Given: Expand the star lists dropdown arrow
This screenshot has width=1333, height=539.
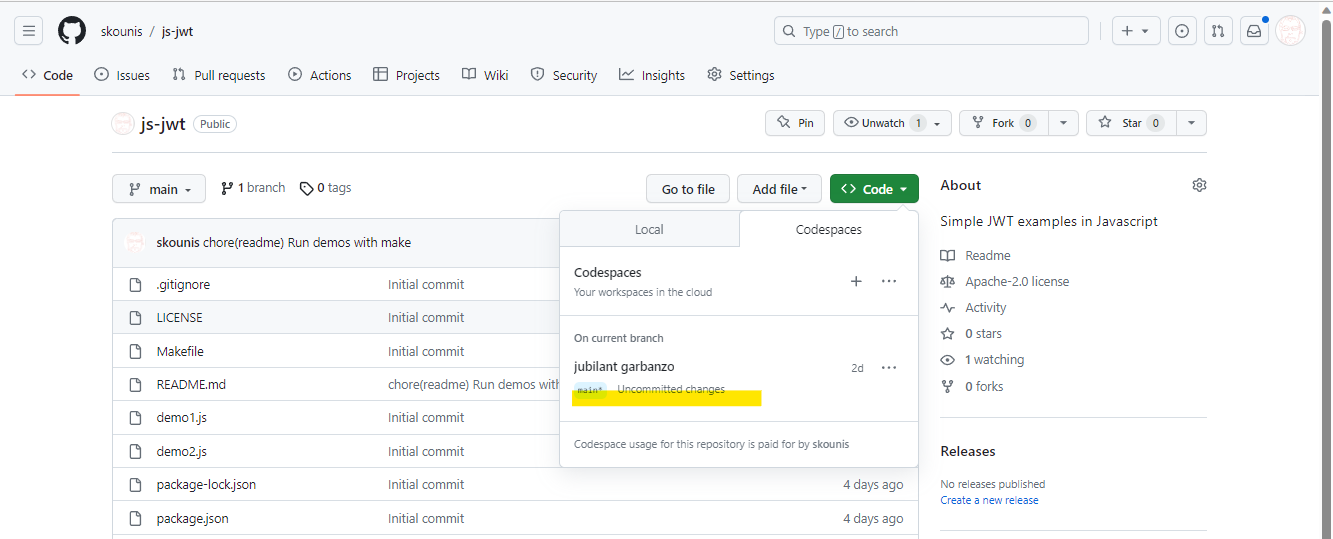Looking at the screenshot, I should pos(1191,123).
